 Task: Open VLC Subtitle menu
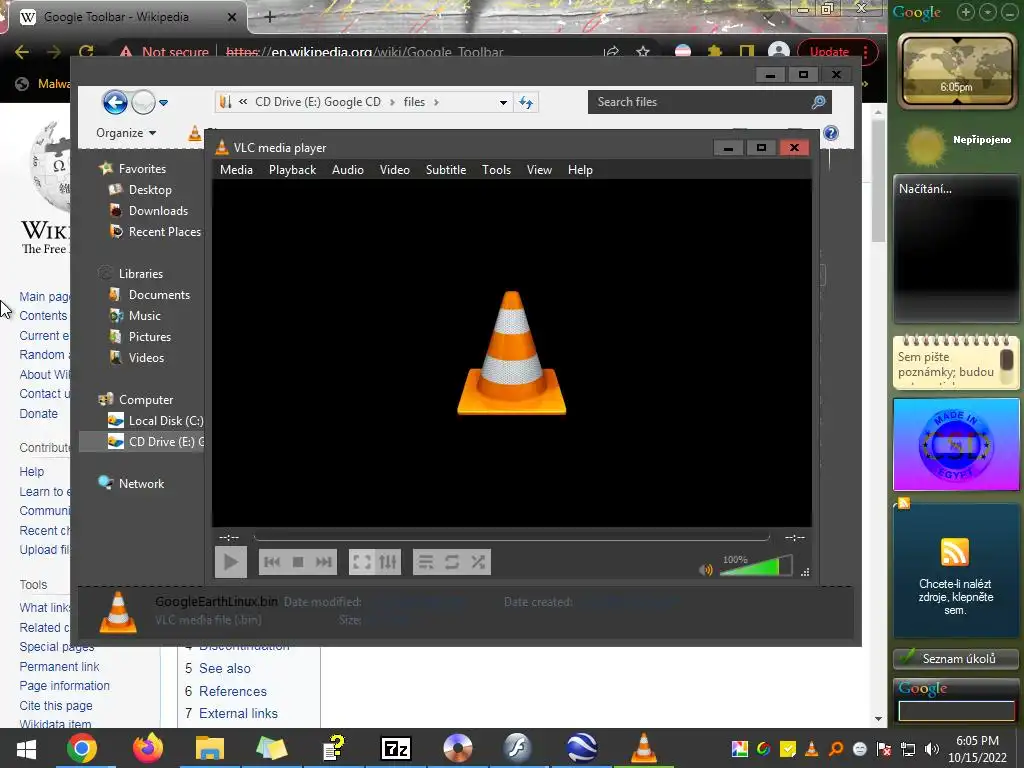[446, 170]
